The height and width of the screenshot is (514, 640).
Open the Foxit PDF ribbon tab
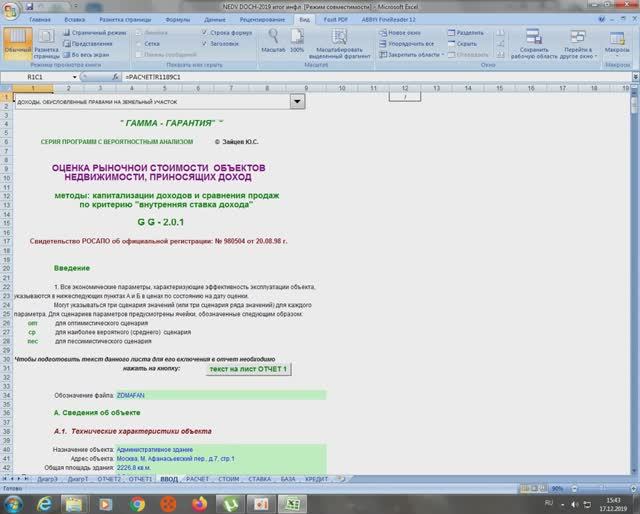(x=336, y=20)
